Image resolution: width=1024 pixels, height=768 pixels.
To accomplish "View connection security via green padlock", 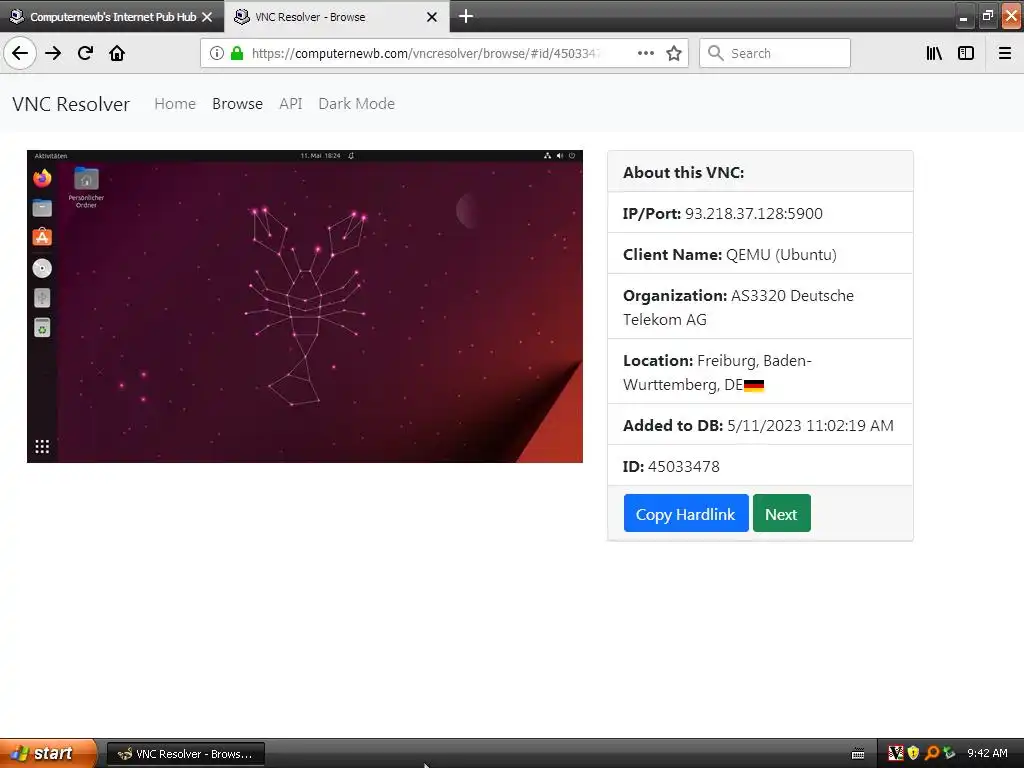I will point(237,53).
